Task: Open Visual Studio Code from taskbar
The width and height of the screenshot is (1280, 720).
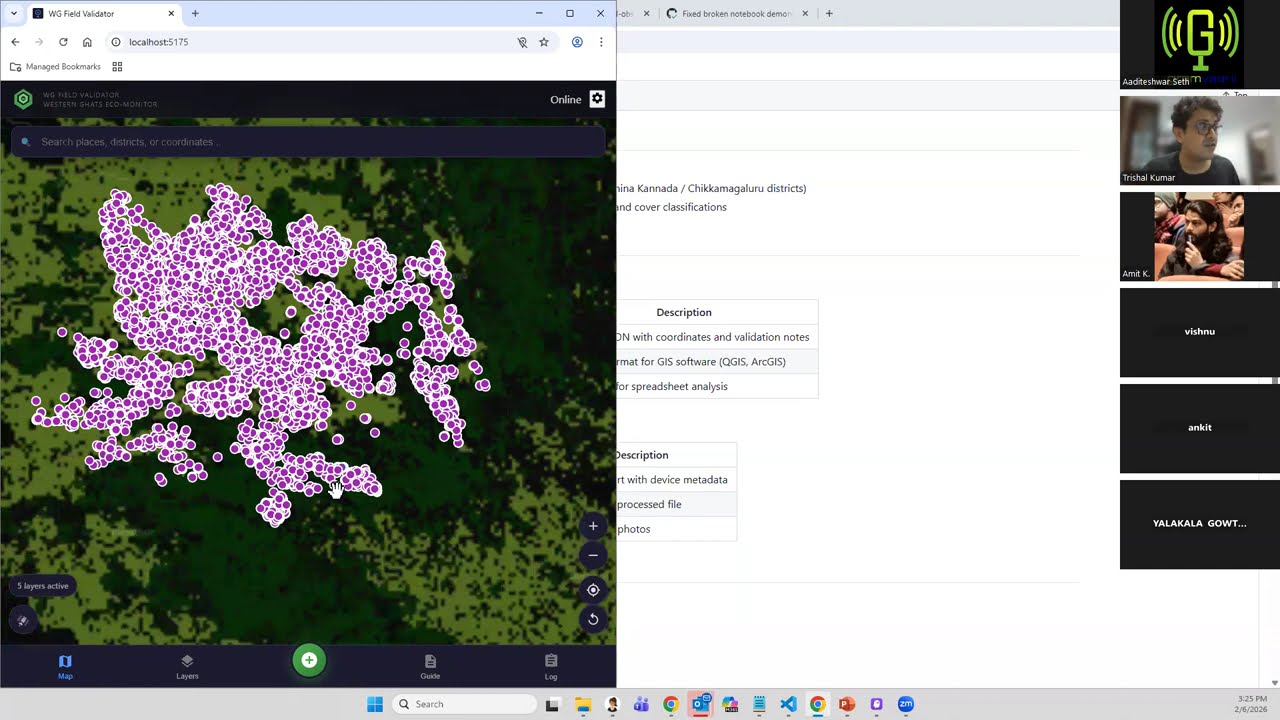Action: point(788,704)
